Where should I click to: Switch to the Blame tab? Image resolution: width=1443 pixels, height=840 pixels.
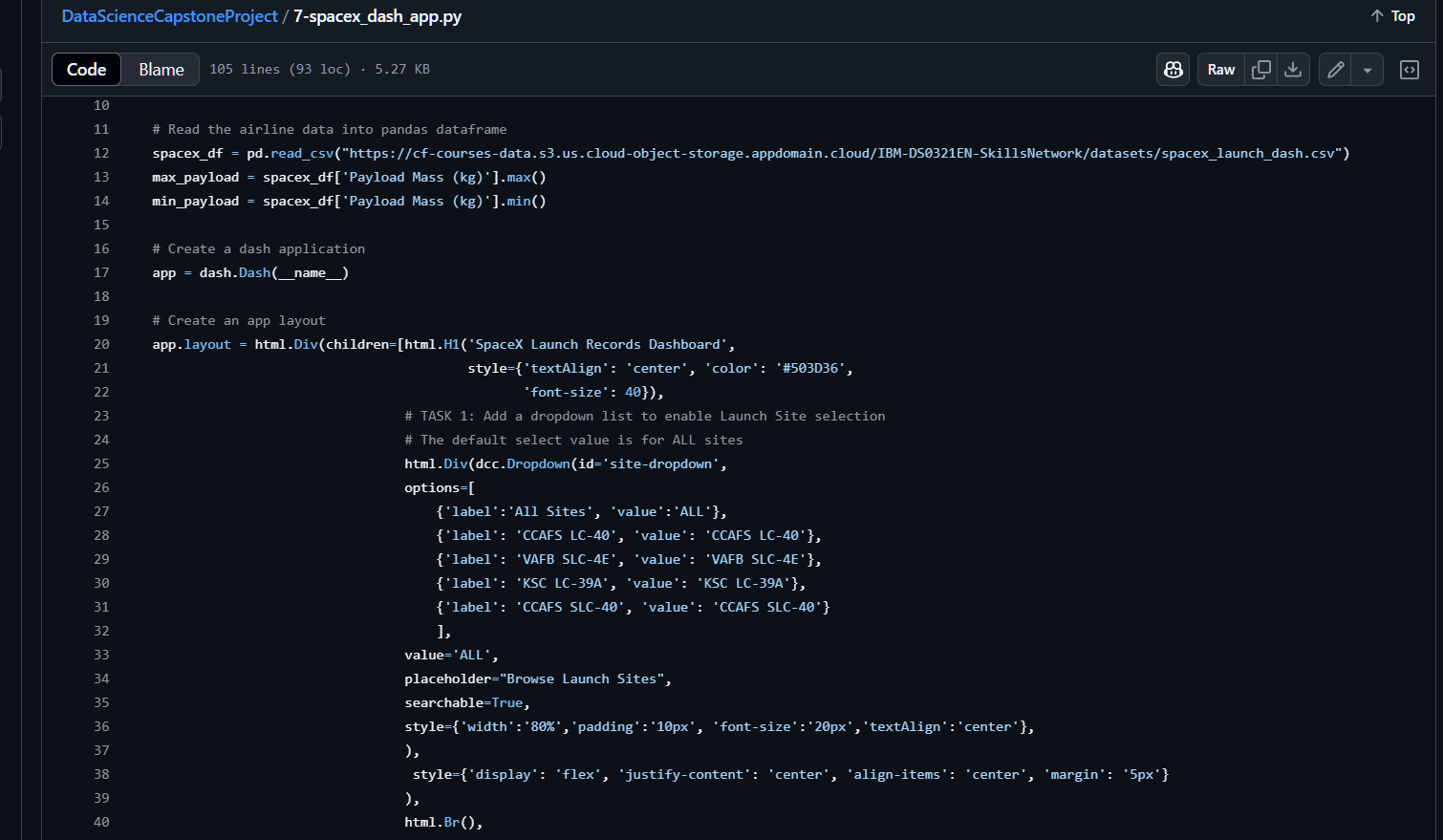(162, 70)
